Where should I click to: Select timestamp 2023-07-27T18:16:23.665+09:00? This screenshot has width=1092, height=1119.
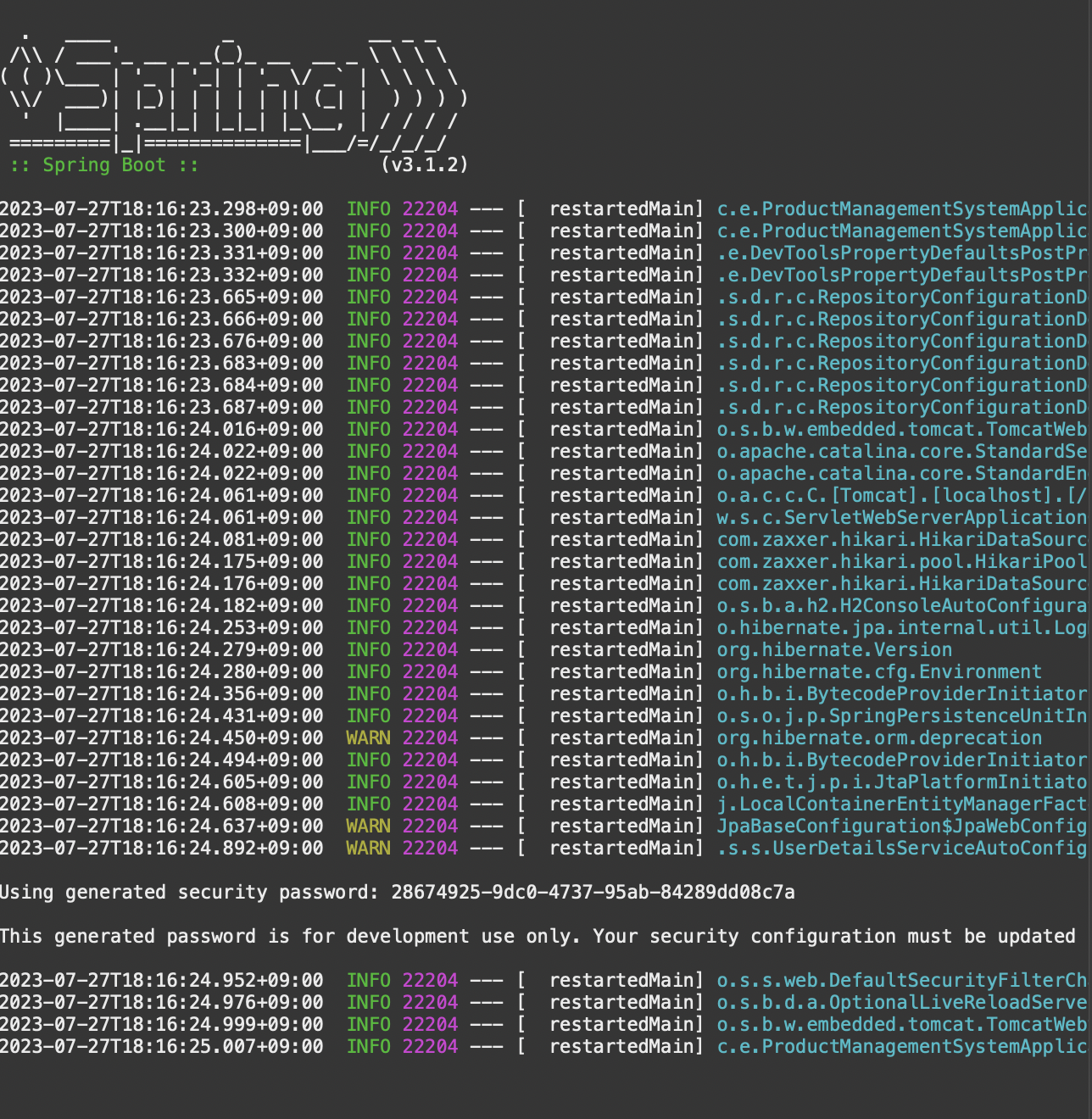coord(161,297)
